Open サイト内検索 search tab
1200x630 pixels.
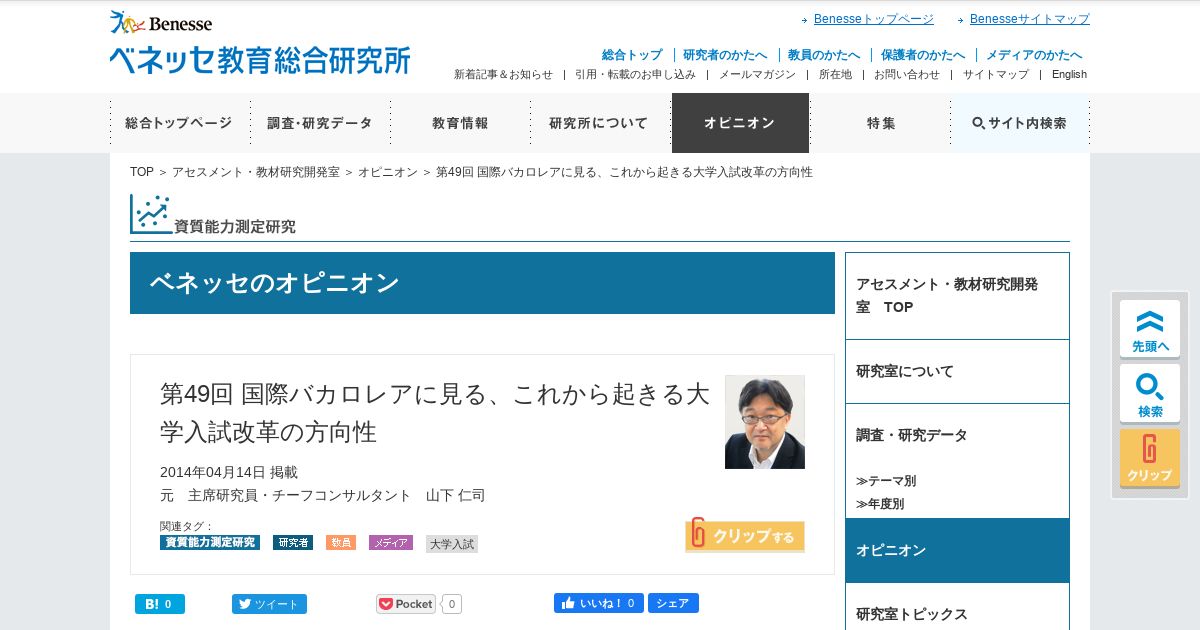pos(1020,123)
